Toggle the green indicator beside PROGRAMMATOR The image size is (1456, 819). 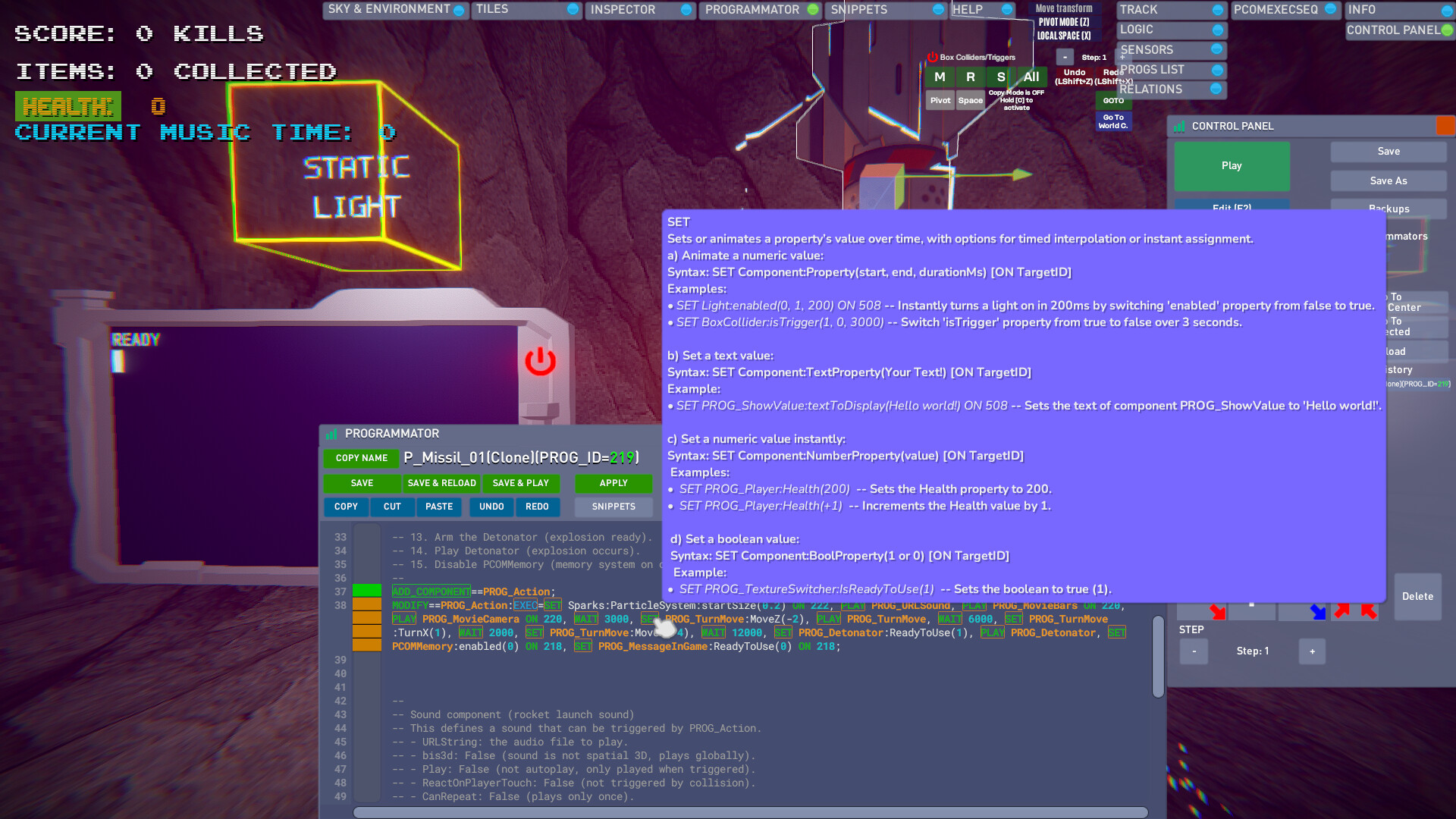tap(813, 11)
